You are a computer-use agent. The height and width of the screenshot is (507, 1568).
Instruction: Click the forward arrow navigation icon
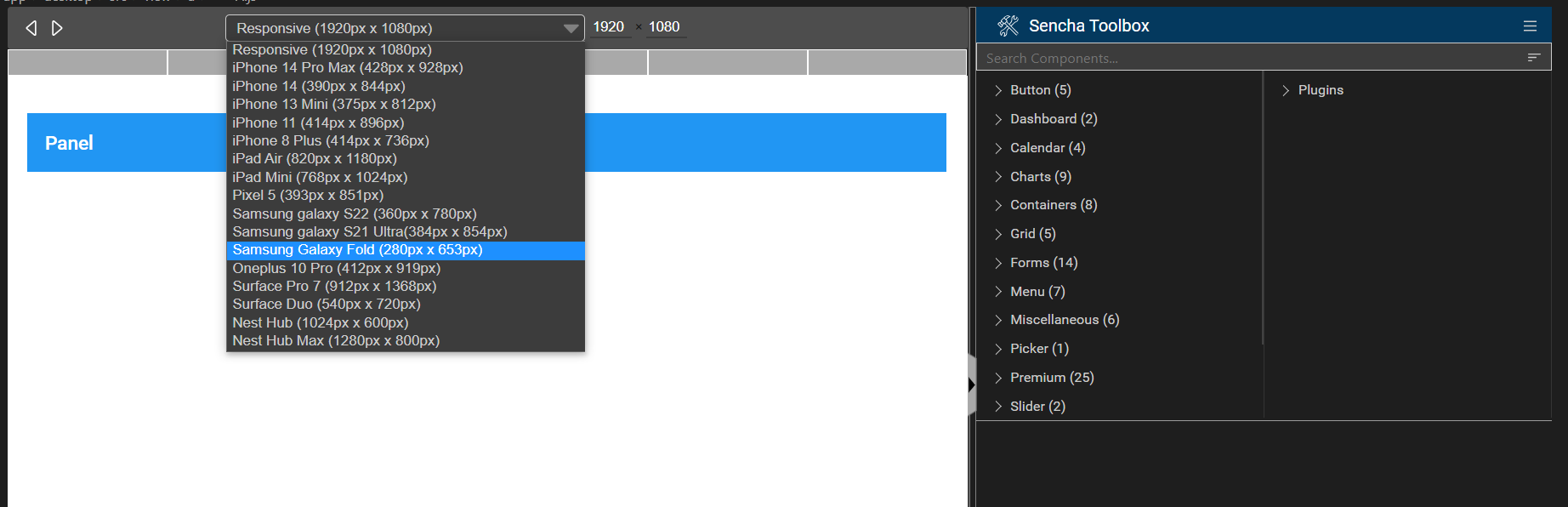coord(57,28)
